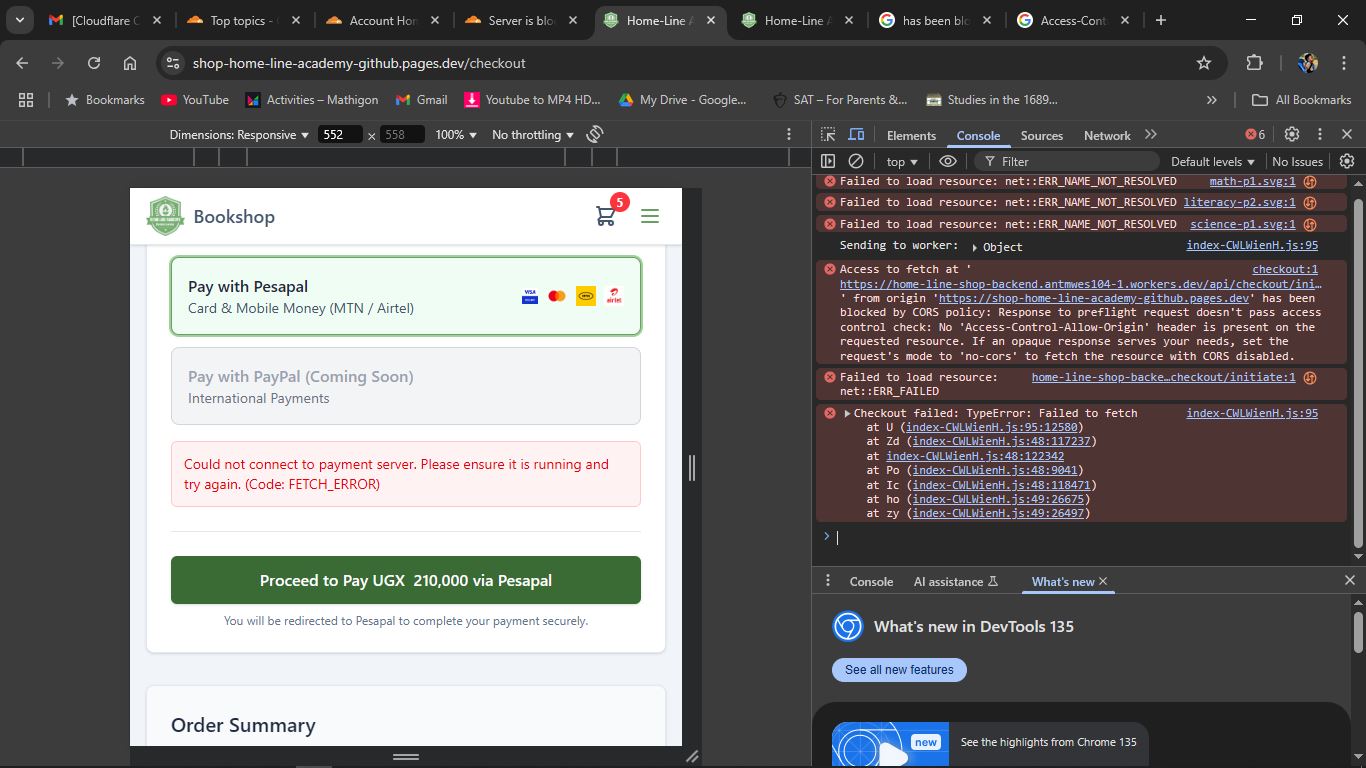This screenshot has height=768, width=1366.
Task: Switch to the Elements tab
Action: [911, 136]
